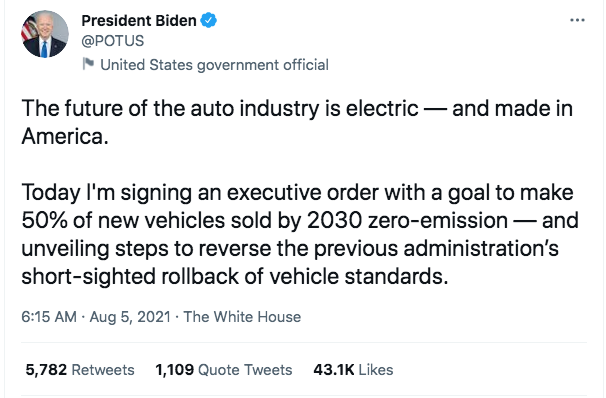This screenshot has height=398, width=606.
Task: View the 43.1K Likes list
Action: pos(353,370)
